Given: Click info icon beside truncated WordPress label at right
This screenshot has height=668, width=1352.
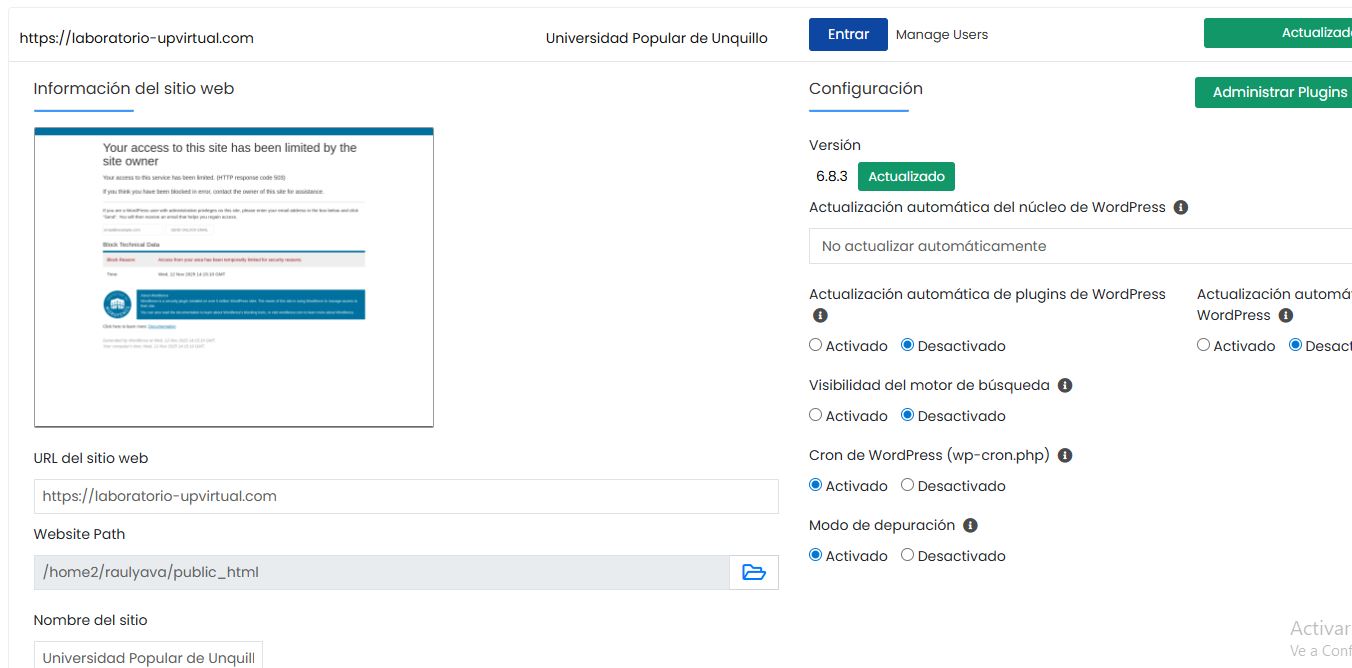Looking at the screenshot, I should pyautogui.click(x=1286, y=316).
